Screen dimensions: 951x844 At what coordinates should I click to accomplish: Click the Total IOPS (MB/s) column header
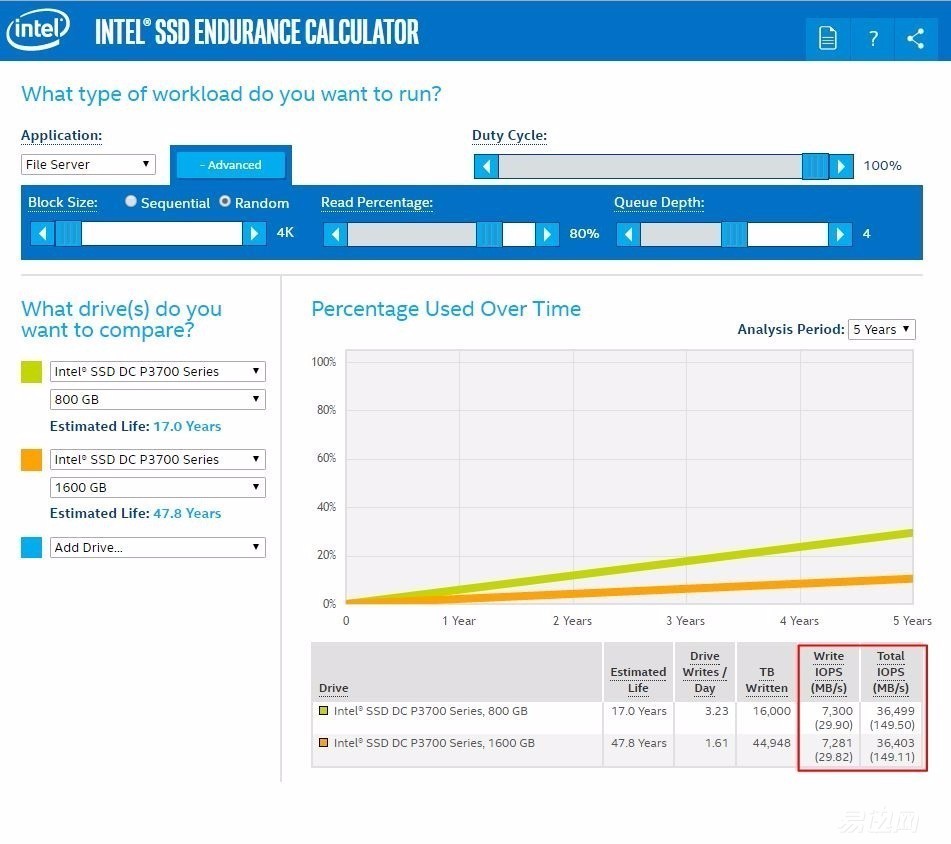891,672
